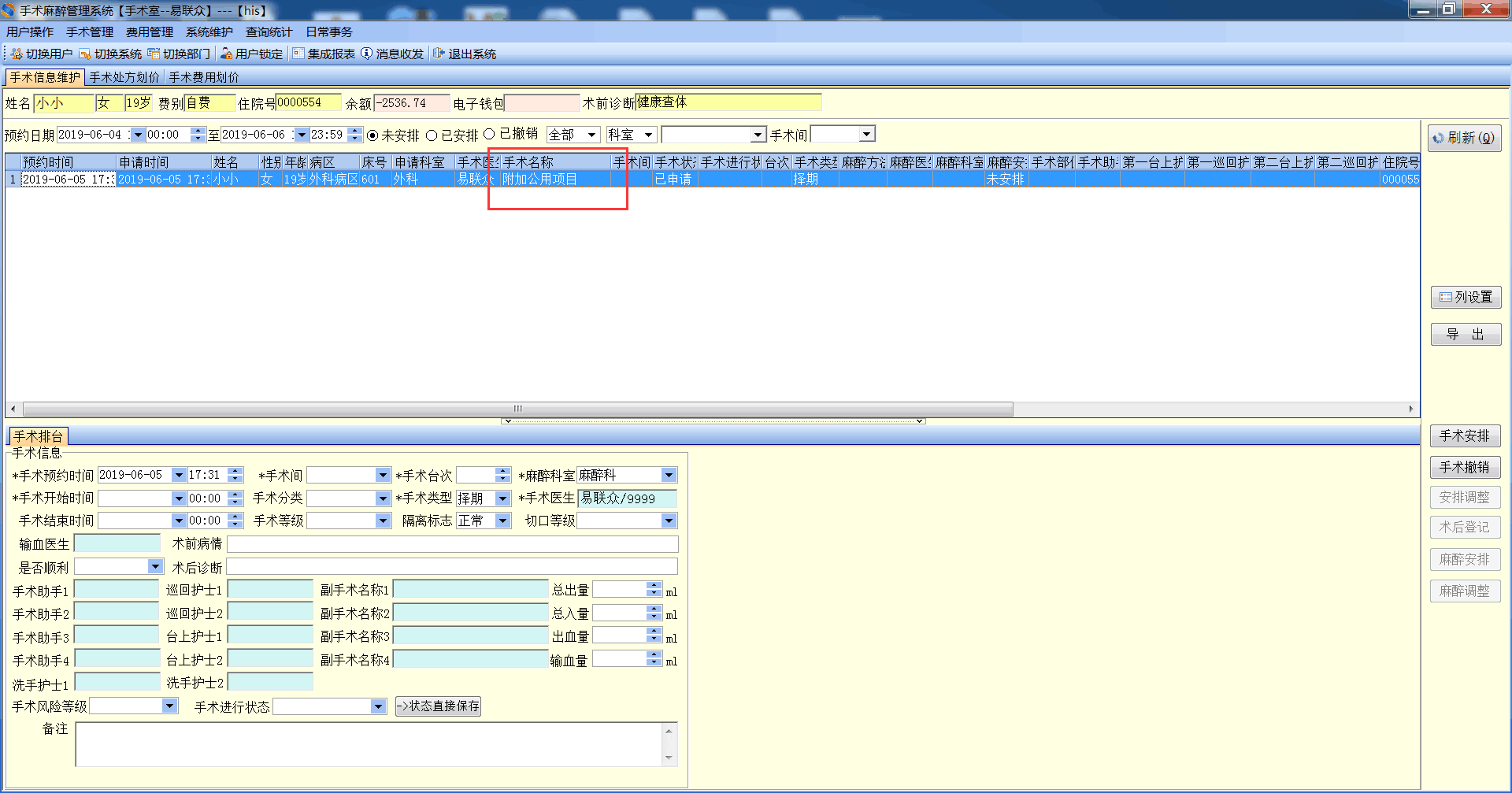
Task: Click the 手术撤销 button
Action: [x=1465, y=467]
